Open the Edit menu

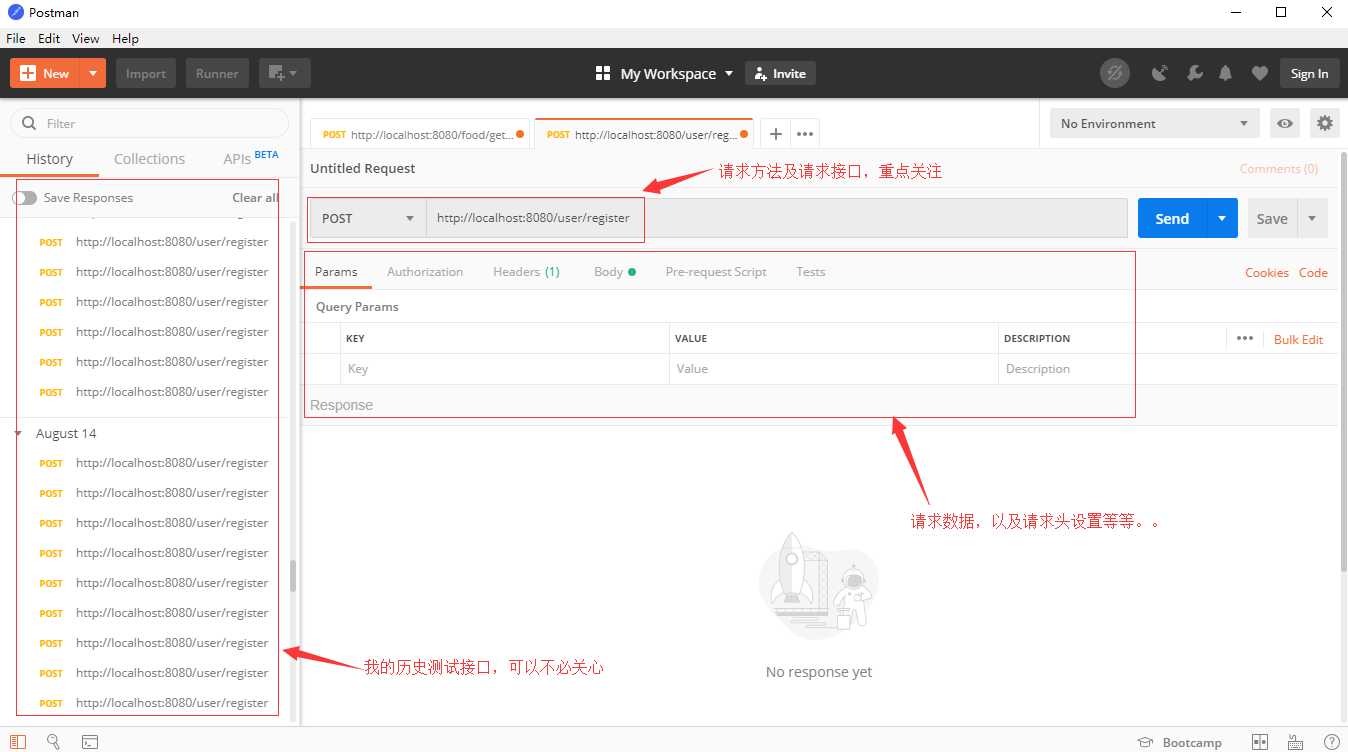tap(49, 38)
